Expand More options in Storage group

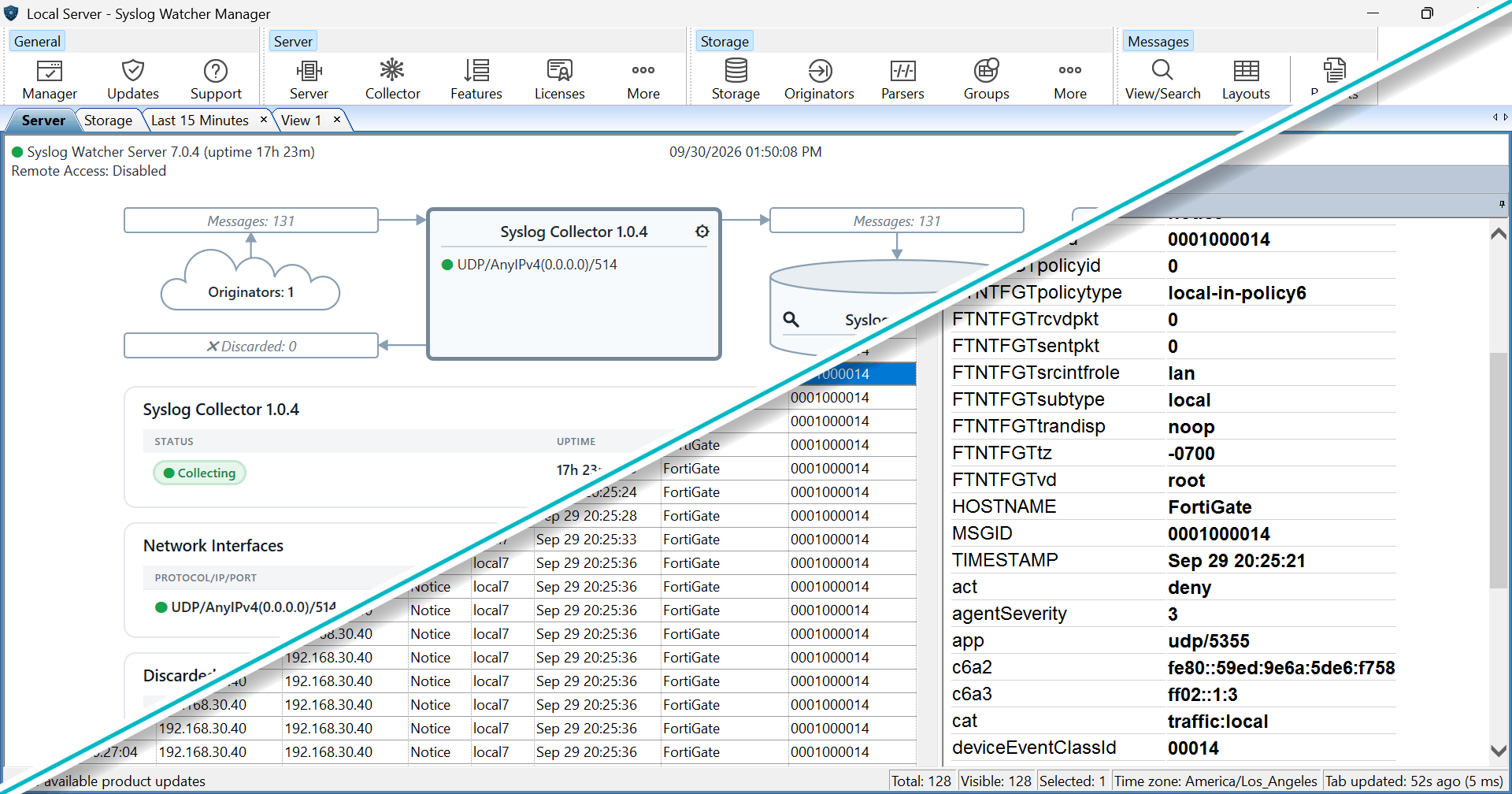[x=1070, y=80]
